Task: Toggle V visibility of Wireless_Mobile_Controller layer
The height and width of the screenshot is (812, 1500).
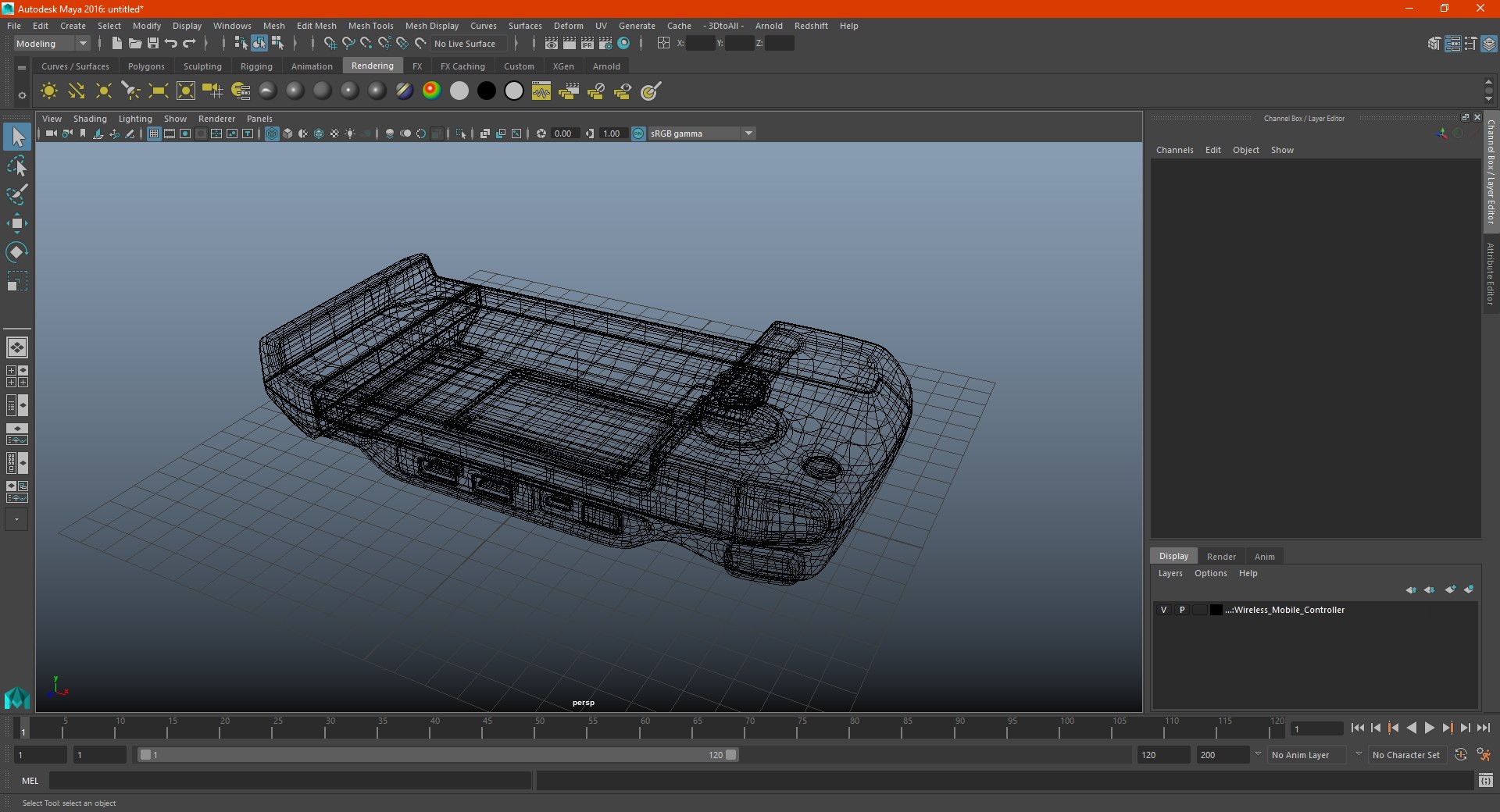Action: [1163, 610]
